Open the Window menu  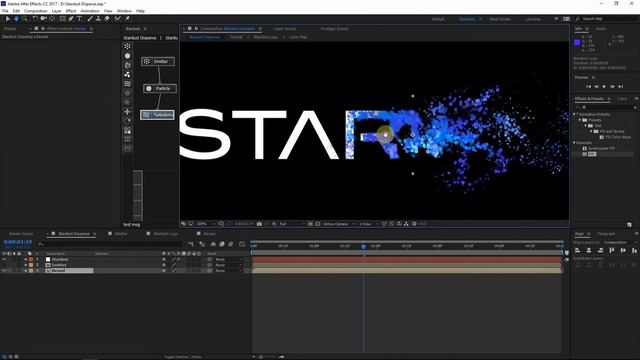click(x=124, y=11)
